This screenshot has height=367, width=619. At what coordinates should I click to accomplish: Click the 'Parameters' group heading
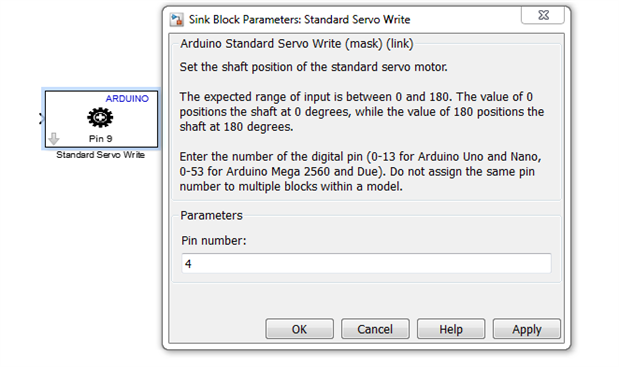point(211,215)
